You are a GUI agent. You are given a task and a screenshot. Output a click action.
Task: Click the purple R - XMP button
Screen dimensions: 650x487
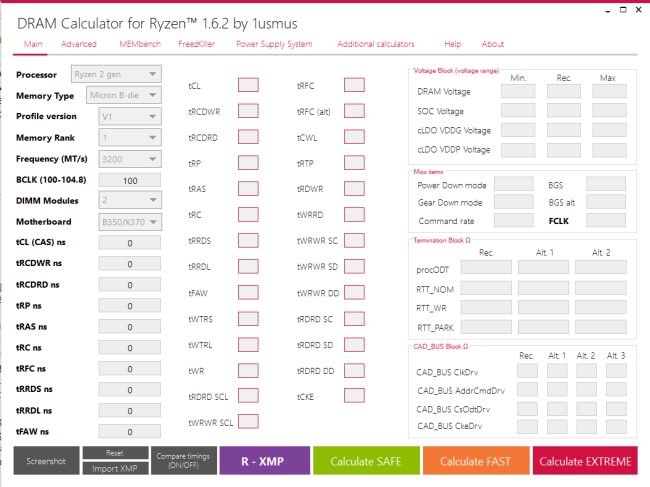tap(264, 460)
